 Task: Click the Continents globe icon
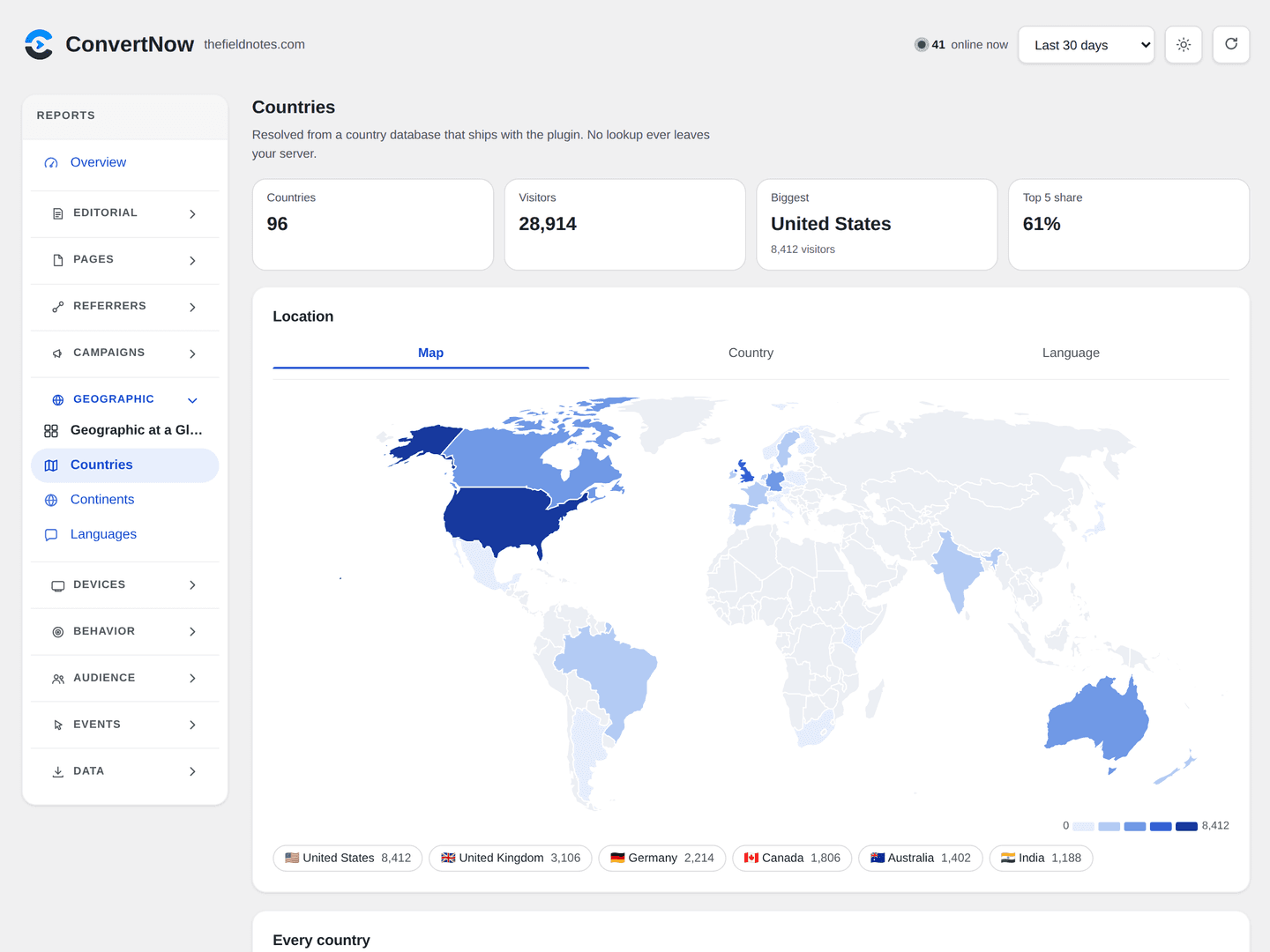(x=51, y=500)
